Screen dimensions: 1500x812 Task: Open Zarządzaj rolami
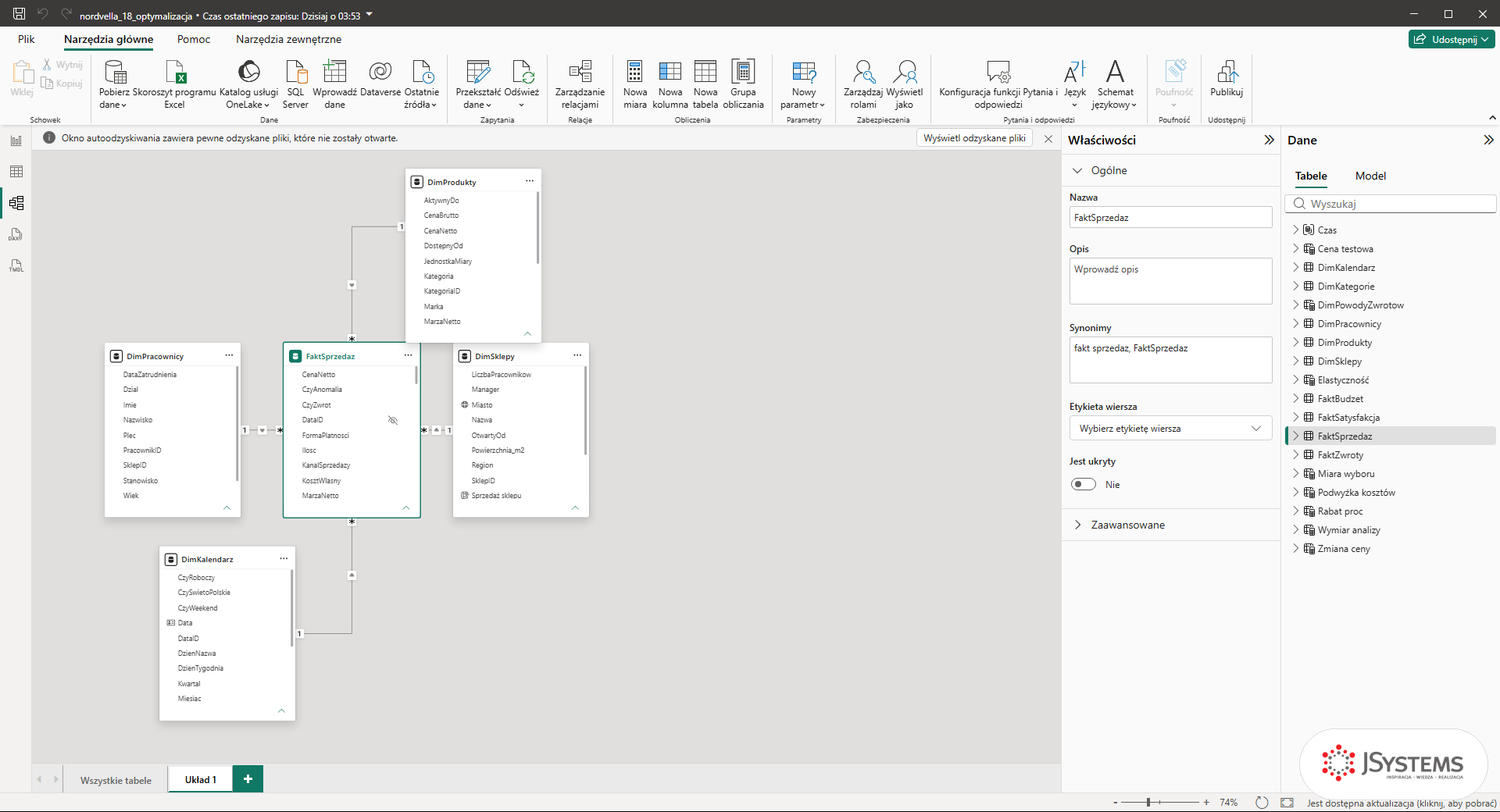coord(863,84)
